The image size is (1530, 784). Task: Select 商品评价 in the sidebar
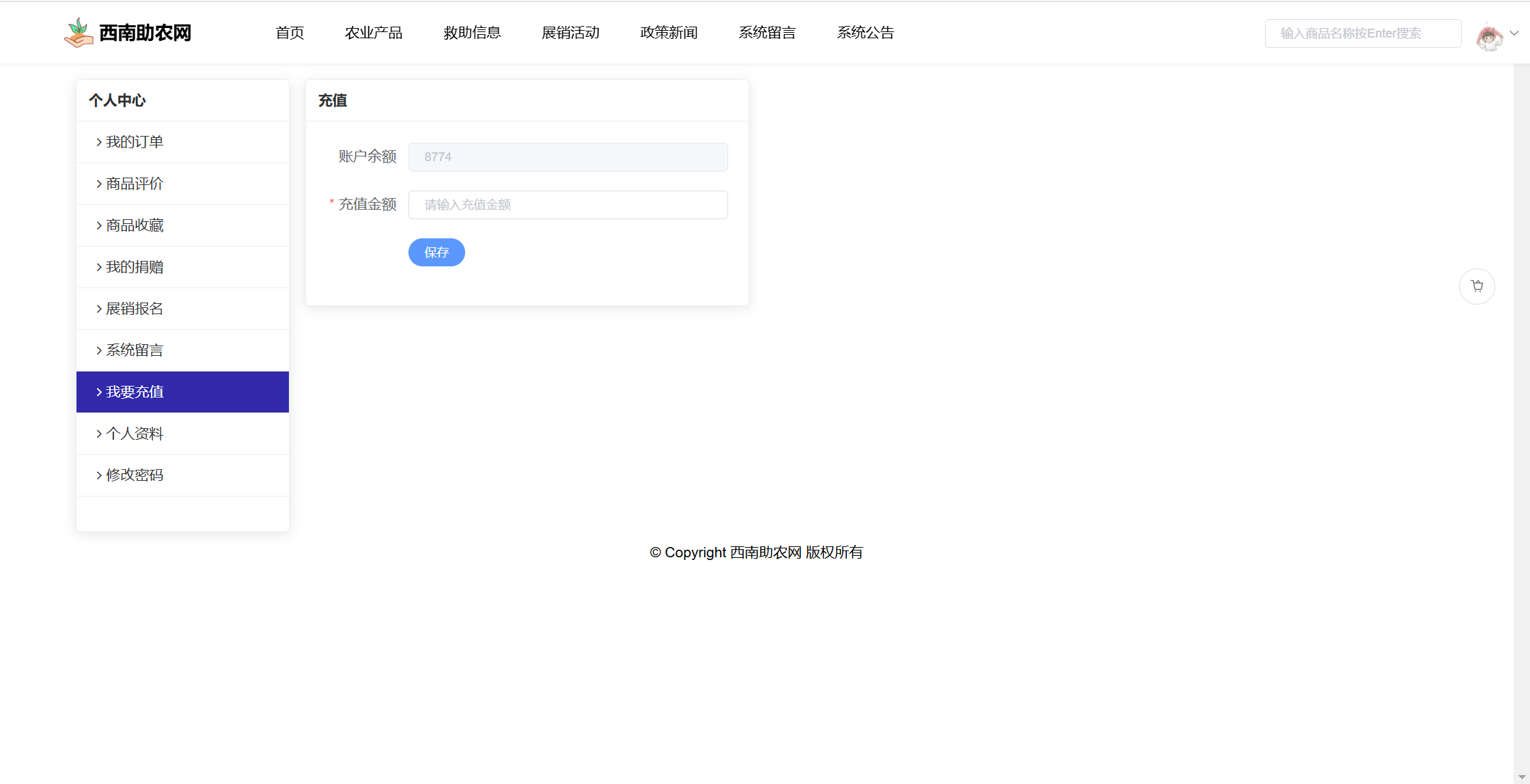coord(135,184)
